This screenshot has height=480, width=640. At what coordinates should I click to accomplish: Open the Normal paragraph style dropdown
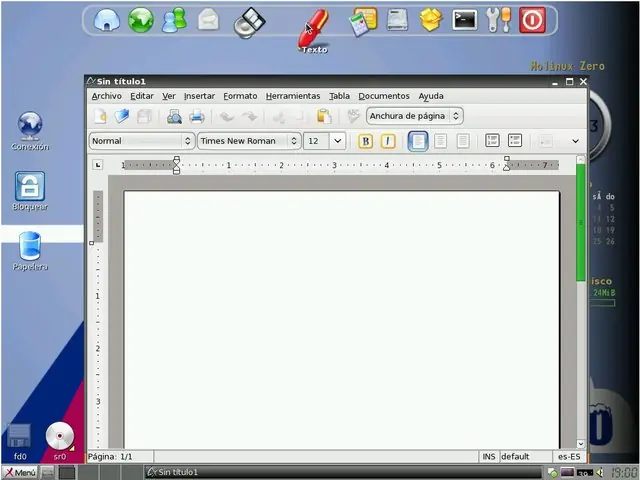tap(142, 141)
